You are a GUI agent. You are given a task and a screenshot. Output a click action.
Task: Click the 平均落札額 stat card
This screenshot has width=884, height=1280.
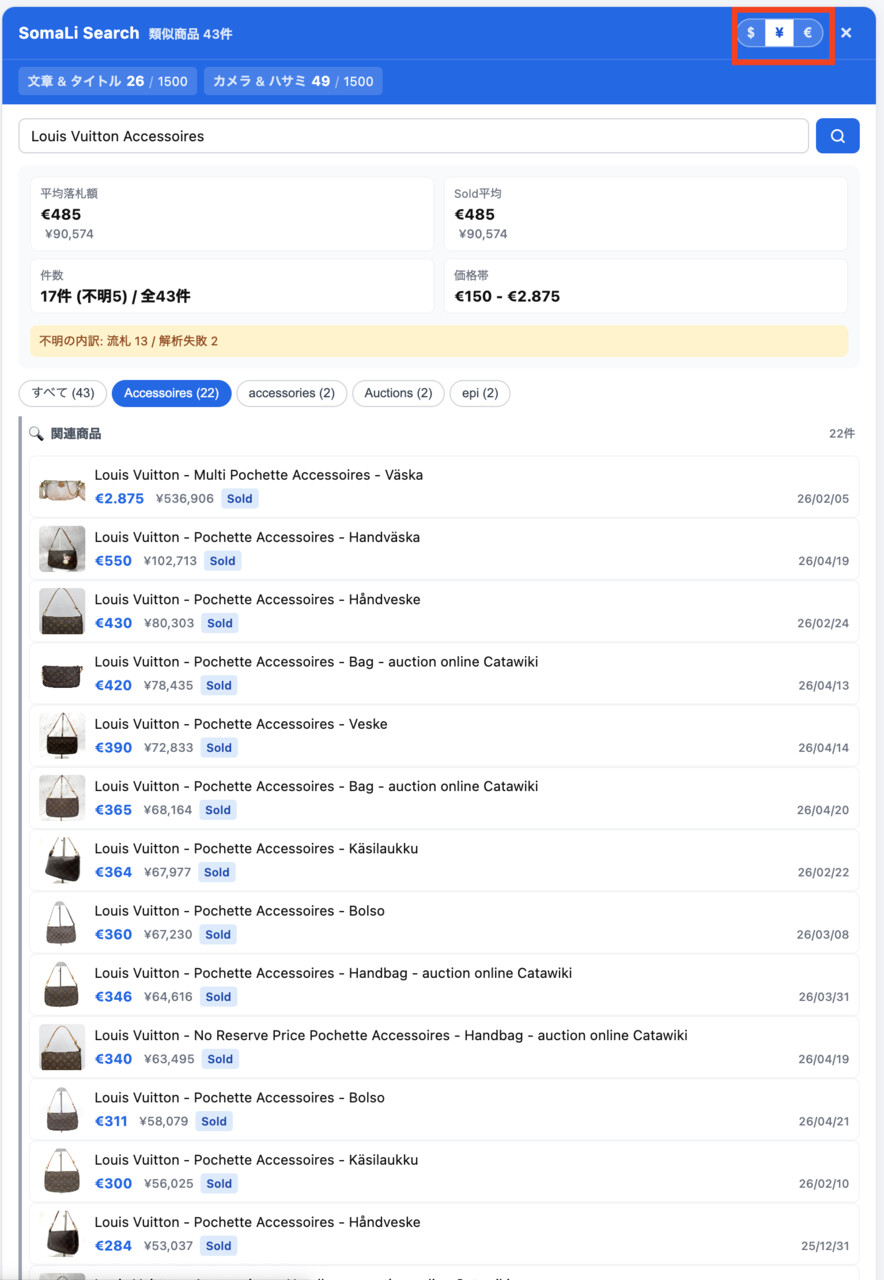coord(232,214)
